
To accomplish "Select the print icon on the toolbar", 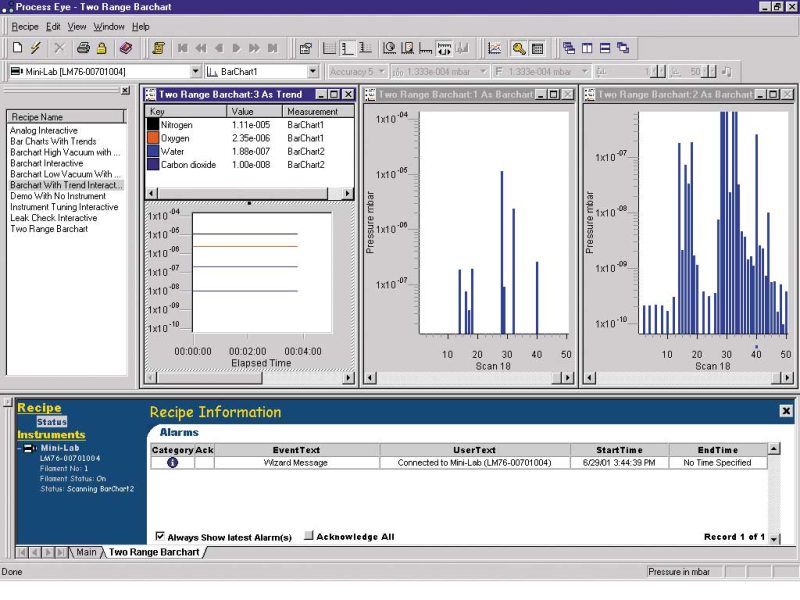I will coord(85,47).
